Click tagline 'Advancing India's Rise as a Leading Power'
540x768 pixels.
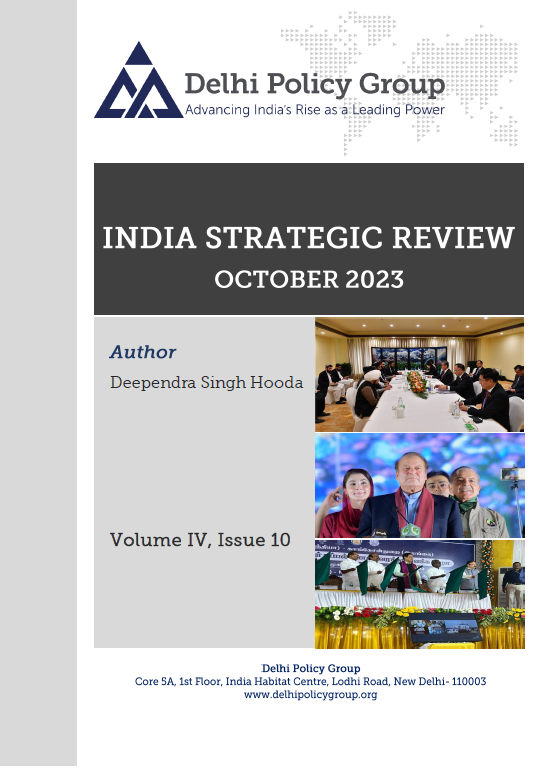pos(315,110)
